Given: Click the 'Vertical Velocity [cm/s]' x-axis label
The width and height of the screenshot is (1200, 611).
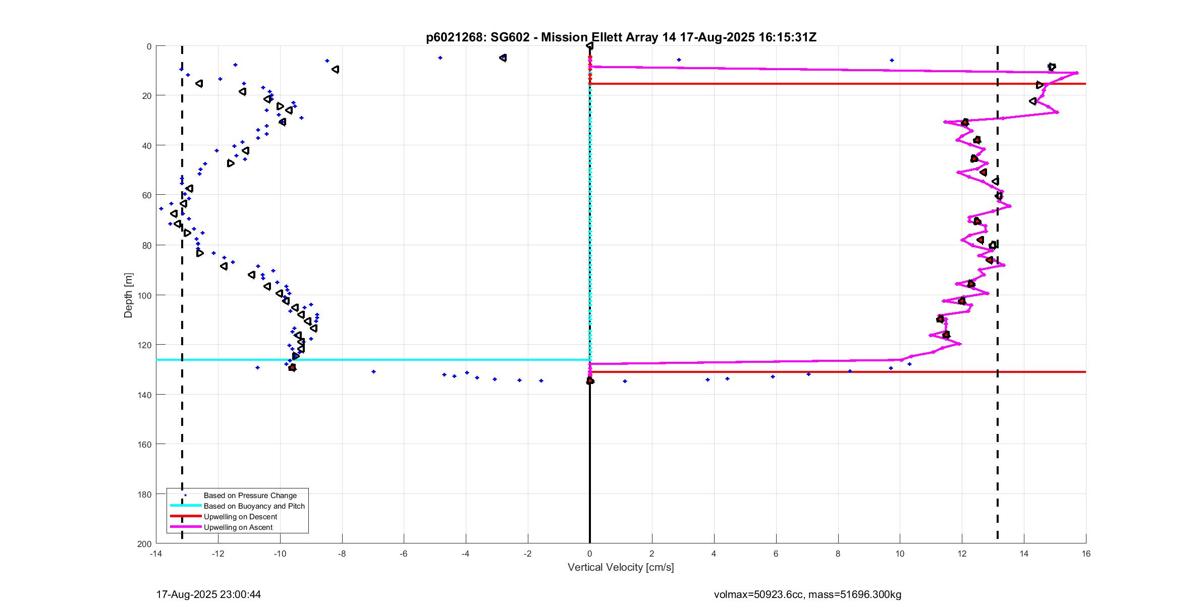Looking at the screenshot, I should pyautogui.click(x=621, y=567).
